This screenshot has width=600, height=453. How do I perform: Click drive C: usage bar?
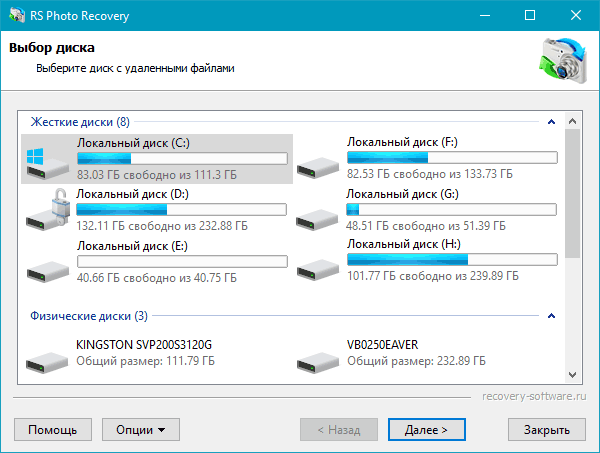pos(182,158)
